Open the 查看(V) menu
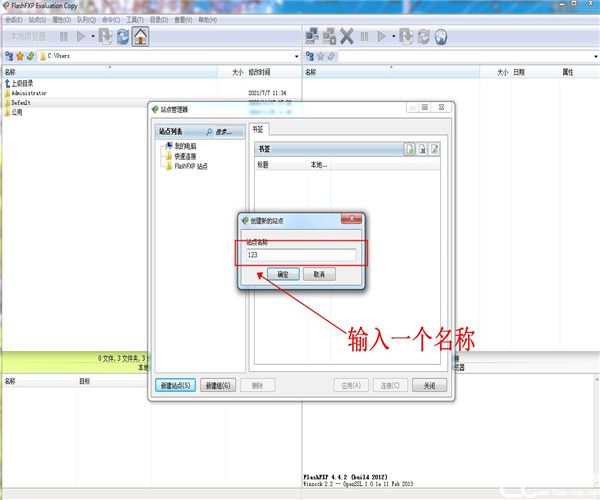600x500 pixels. [x=183, y=20]
